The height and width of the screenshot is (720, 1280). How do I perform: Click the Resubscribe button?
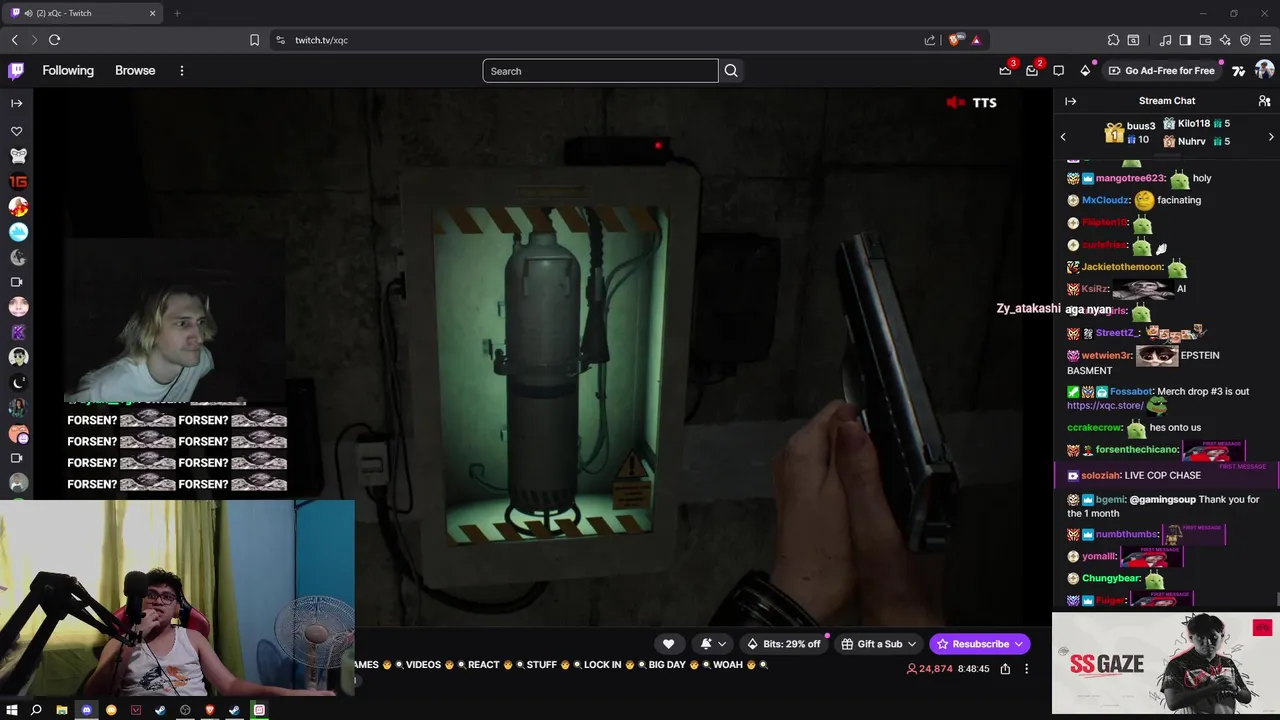coord(979,644)
